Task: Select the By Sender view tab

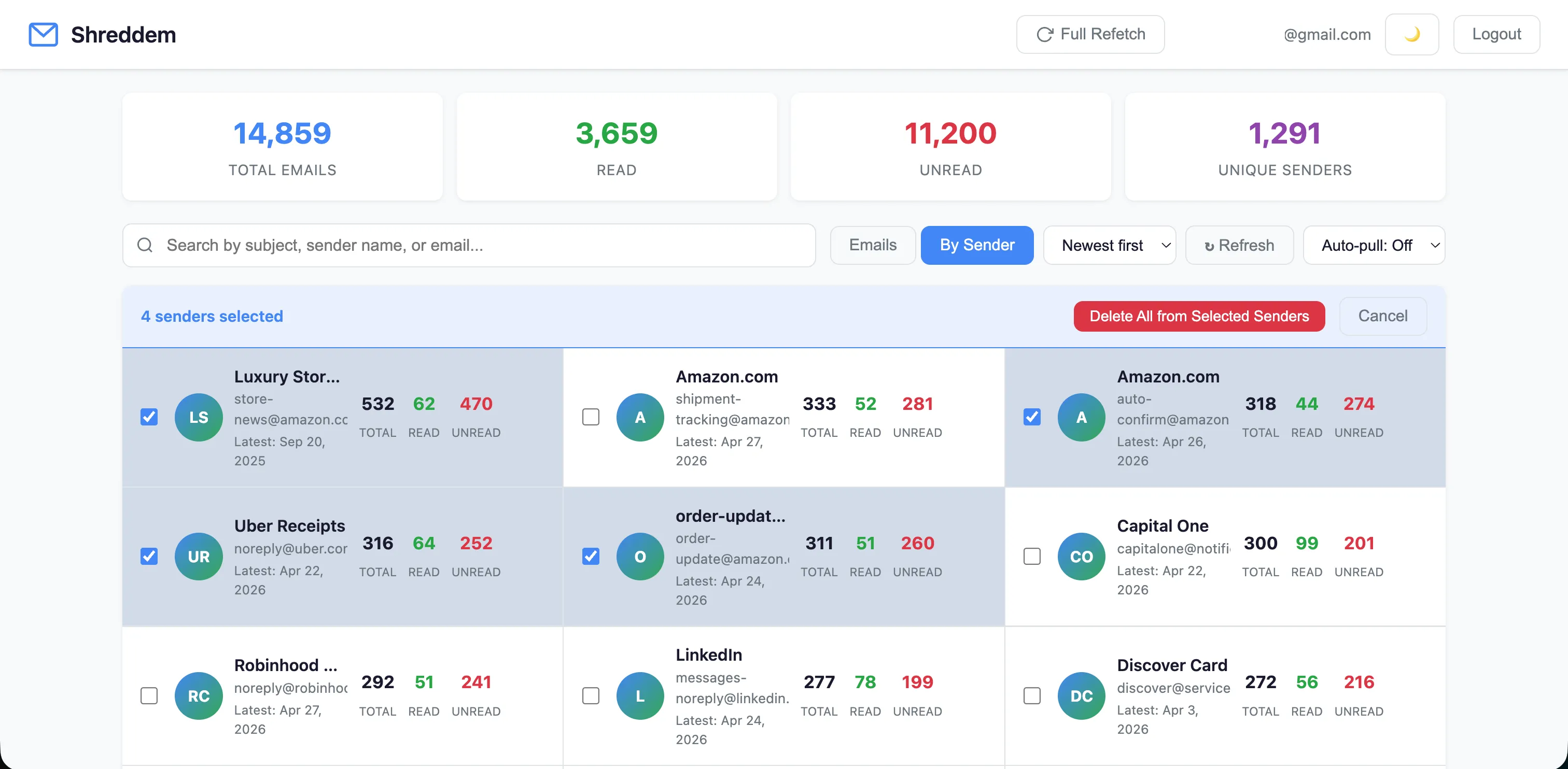Action: [977, 245]
